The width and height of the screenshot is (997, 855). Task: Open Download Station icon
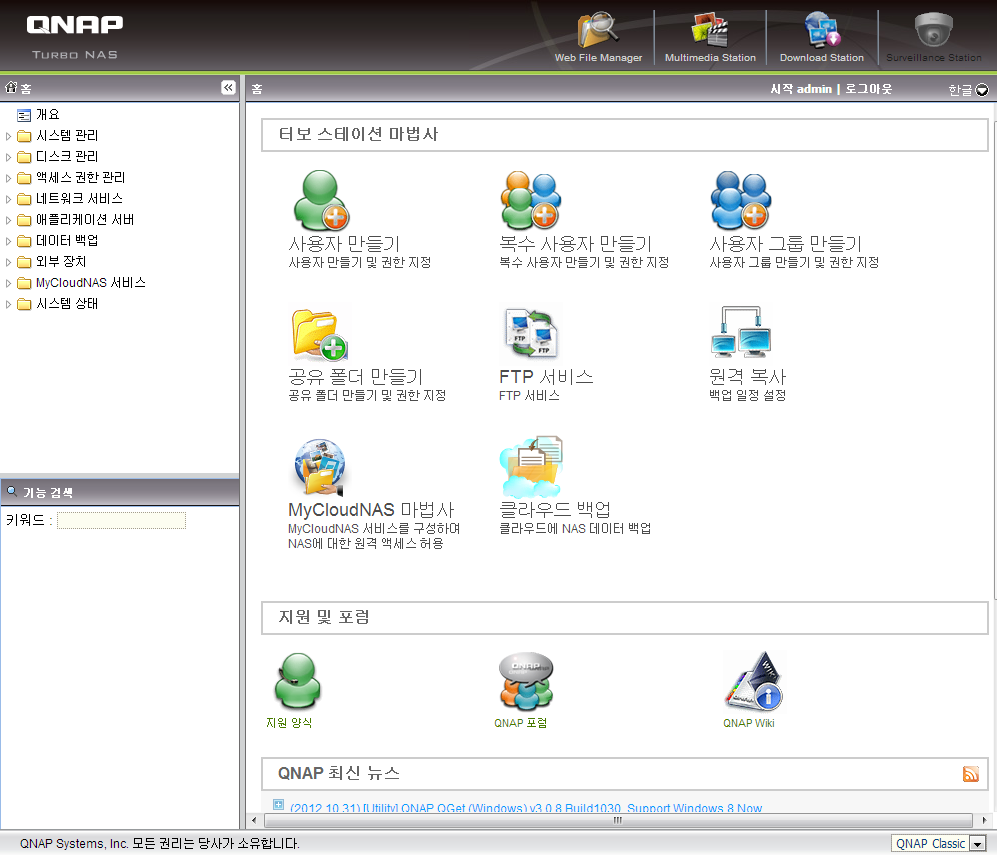tap(822, 32)
